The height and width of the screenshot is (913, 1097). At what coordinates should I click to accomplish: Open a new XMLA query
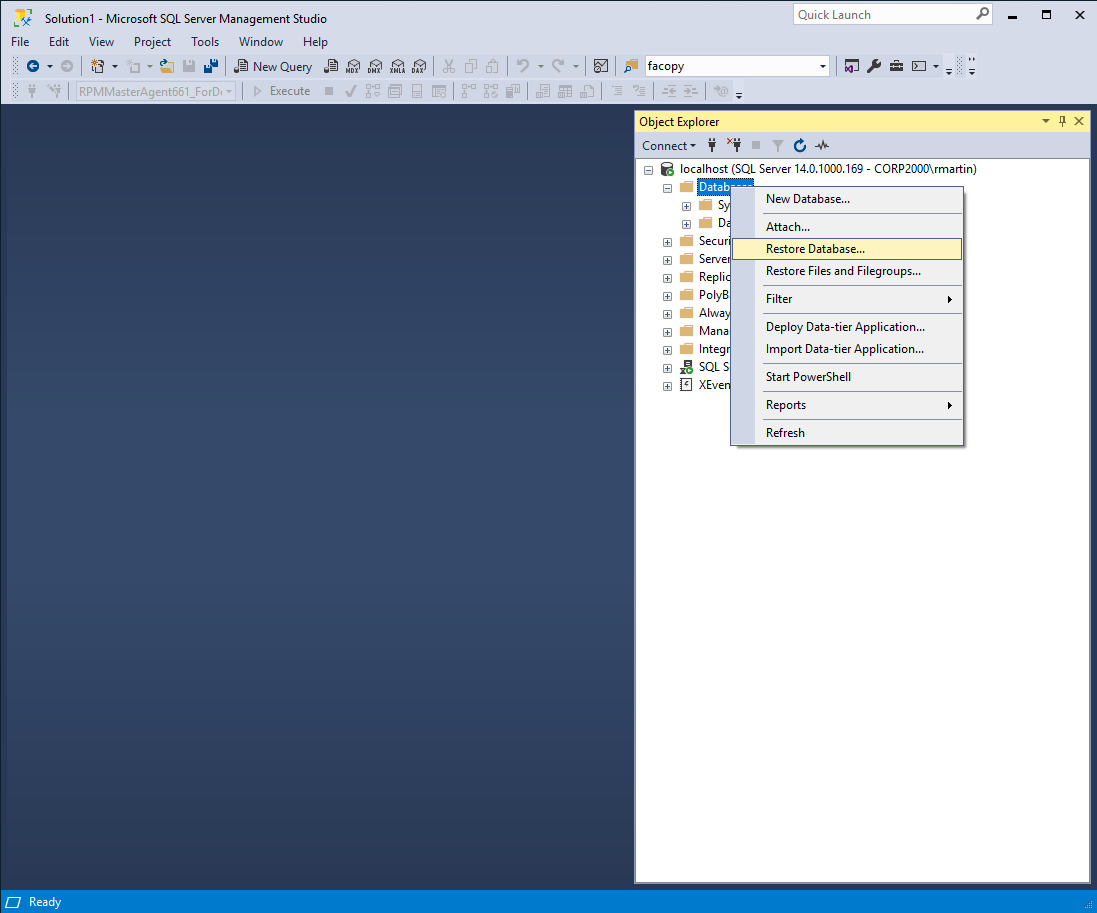coord(397,66)
